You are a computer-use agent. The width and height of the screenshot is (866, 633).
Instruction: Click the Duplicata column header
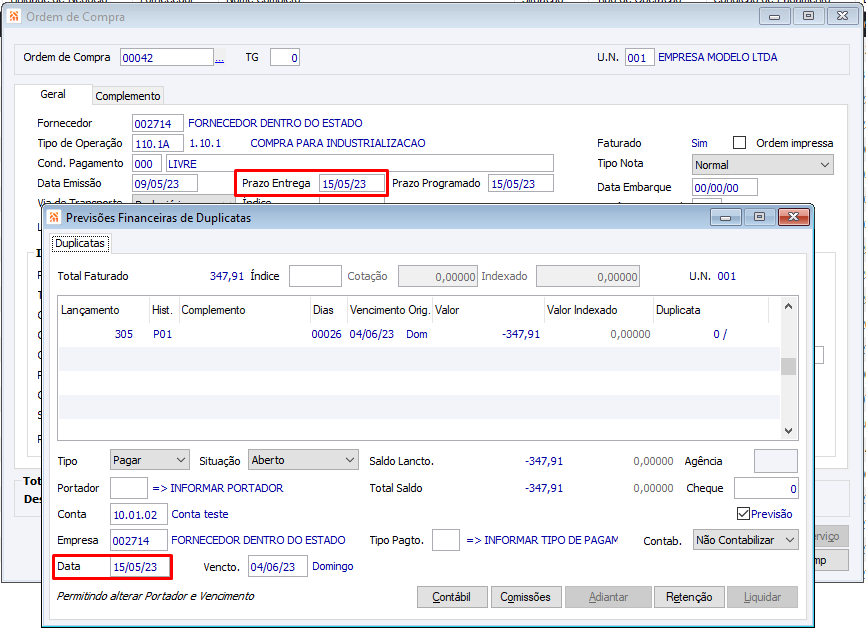tap(711, 310)
